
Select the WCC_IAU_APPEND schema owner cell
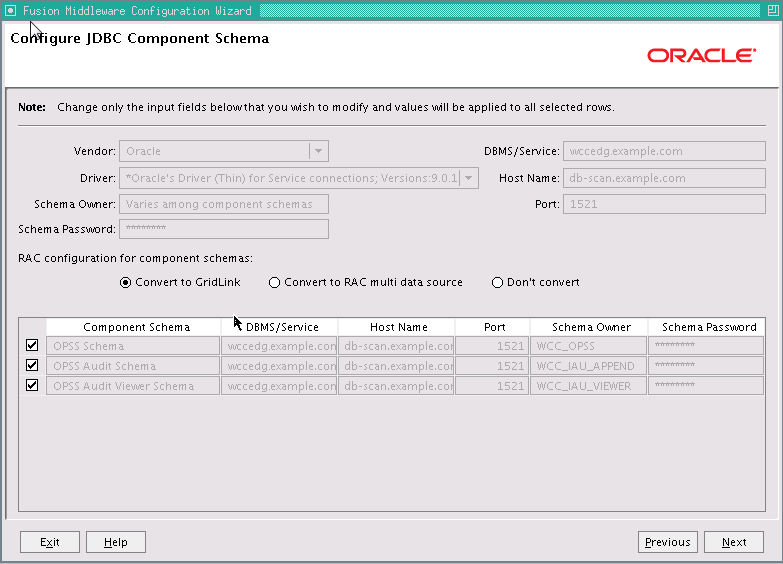click(x=588, y=366)
